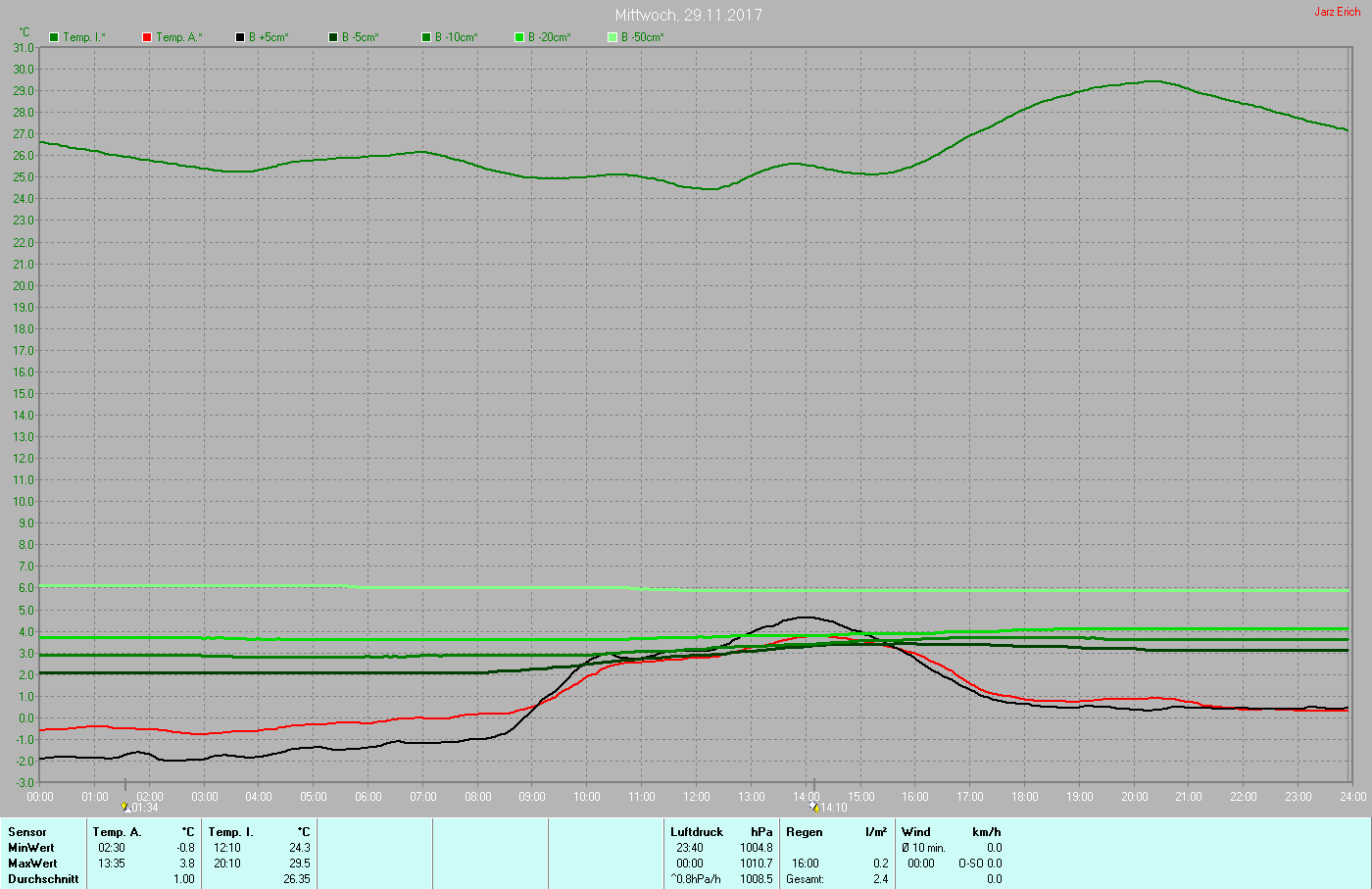
Task: Click the B -5cm legend color box
Action: (x=333, y=37)
